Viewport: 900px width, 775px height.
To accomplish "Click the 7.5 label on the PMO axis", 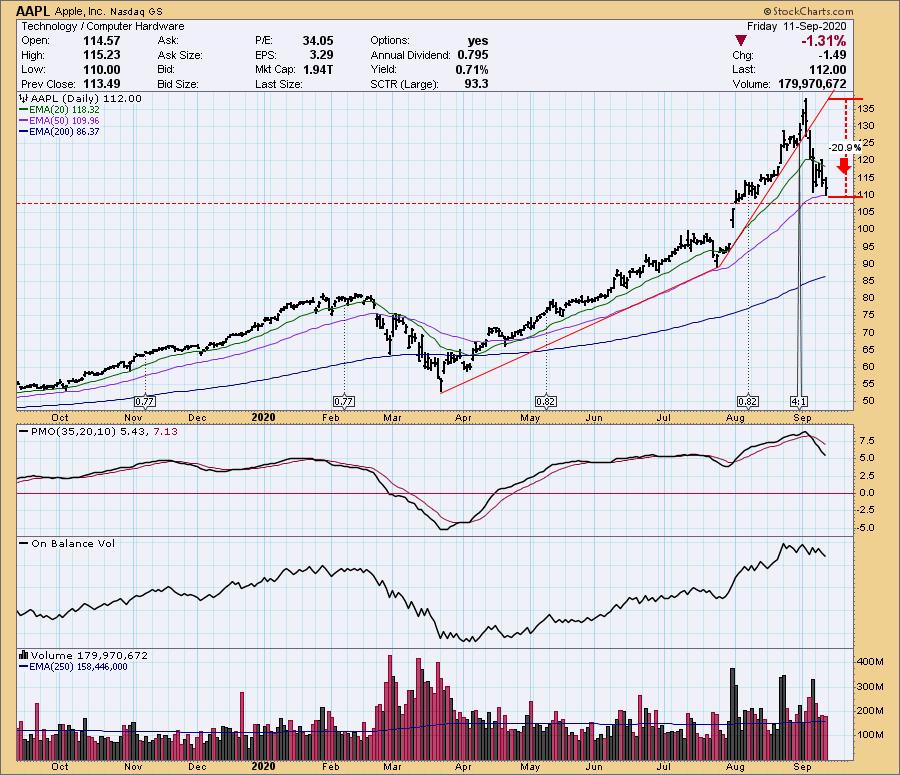I will 867,441.
